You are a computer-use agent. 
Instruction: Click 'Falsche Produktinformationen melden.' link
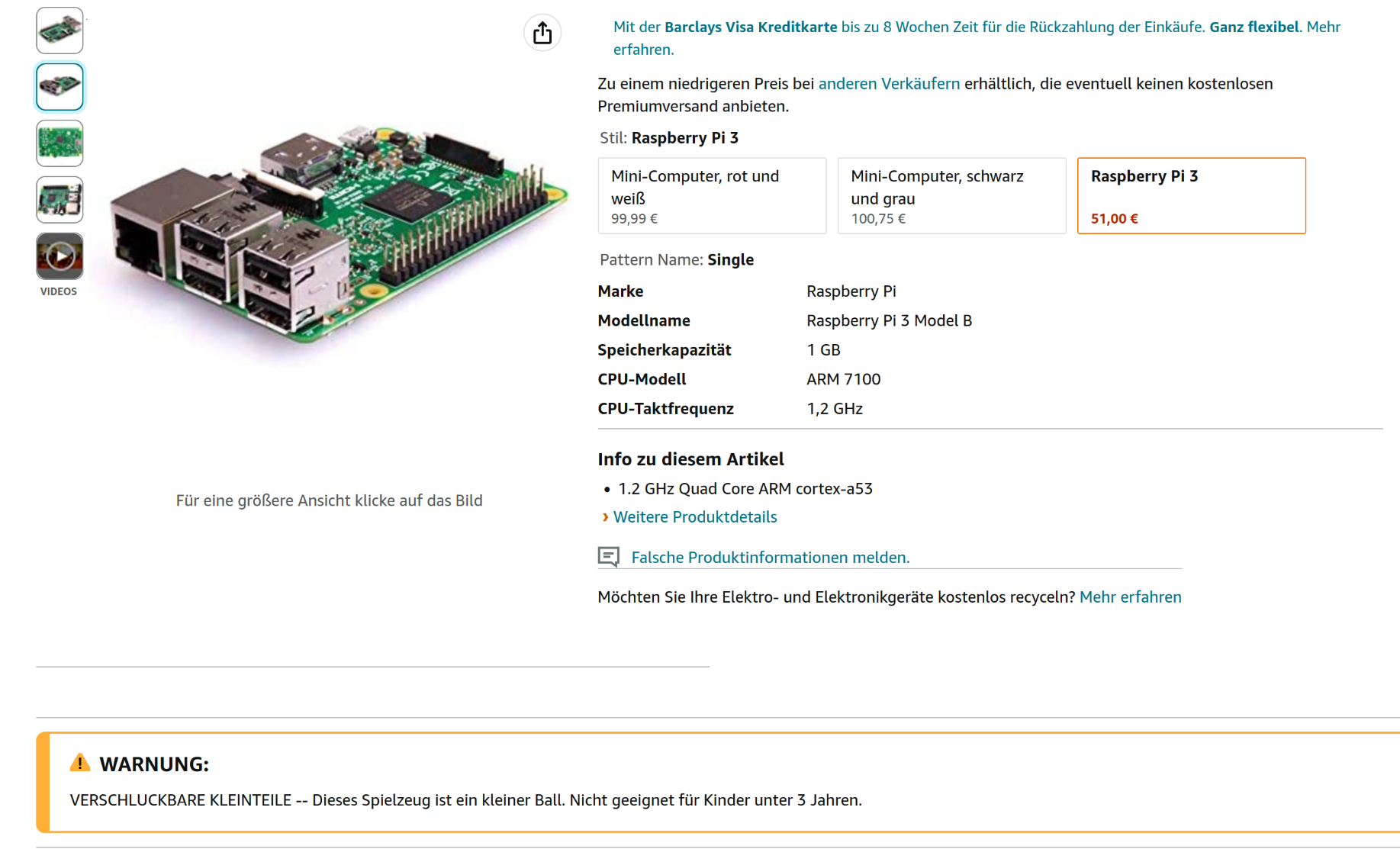[770, 558]
